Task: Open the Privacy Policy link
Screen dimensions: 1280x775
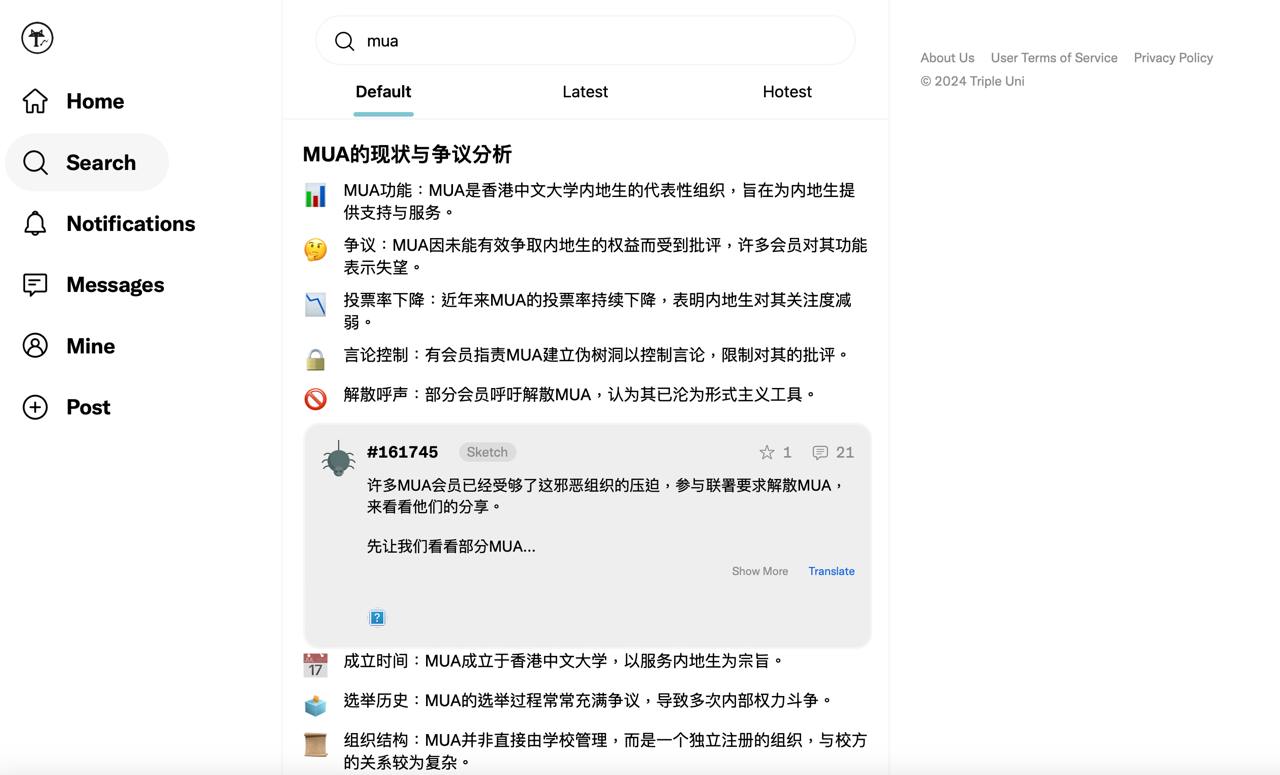Action: (x=1173, y=58)
